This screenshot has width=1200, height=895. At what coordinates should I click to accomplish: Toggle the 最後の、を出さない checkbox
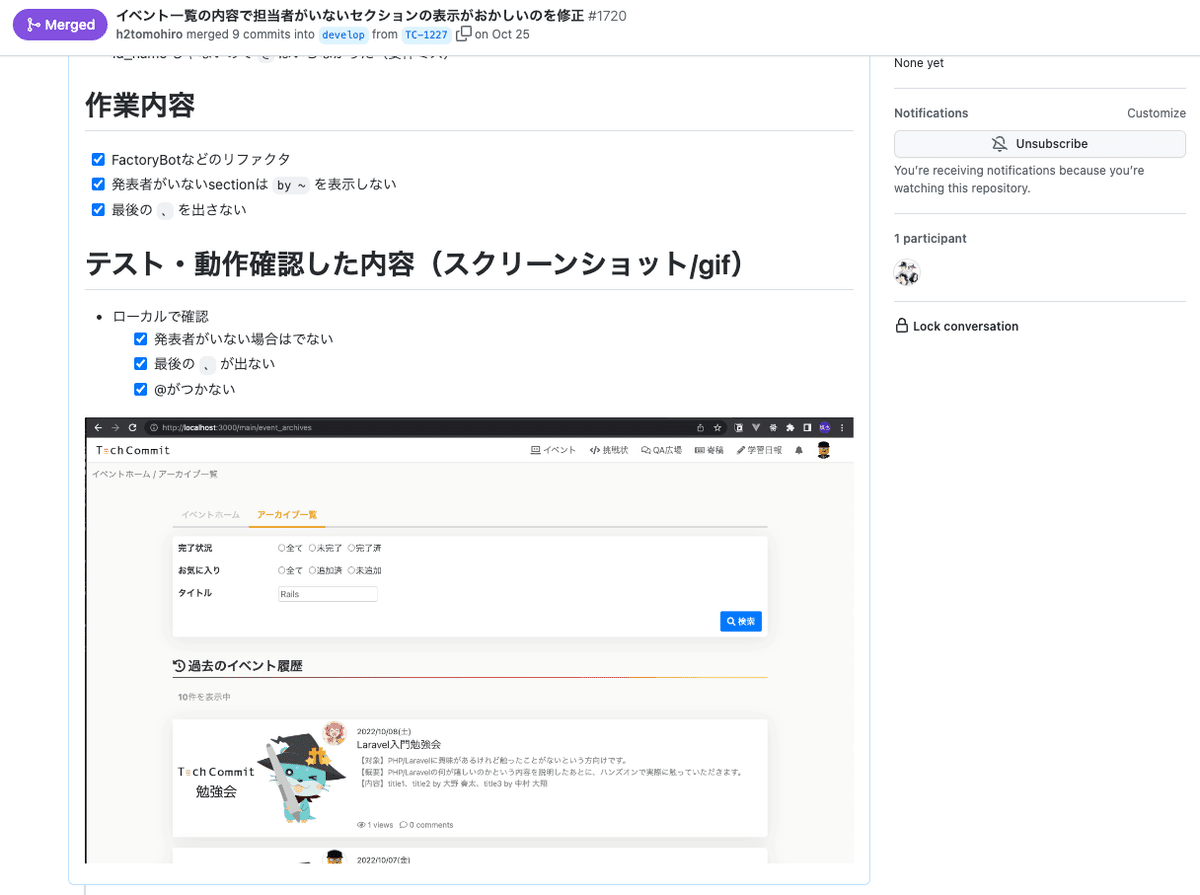click(x=98, y=209)
